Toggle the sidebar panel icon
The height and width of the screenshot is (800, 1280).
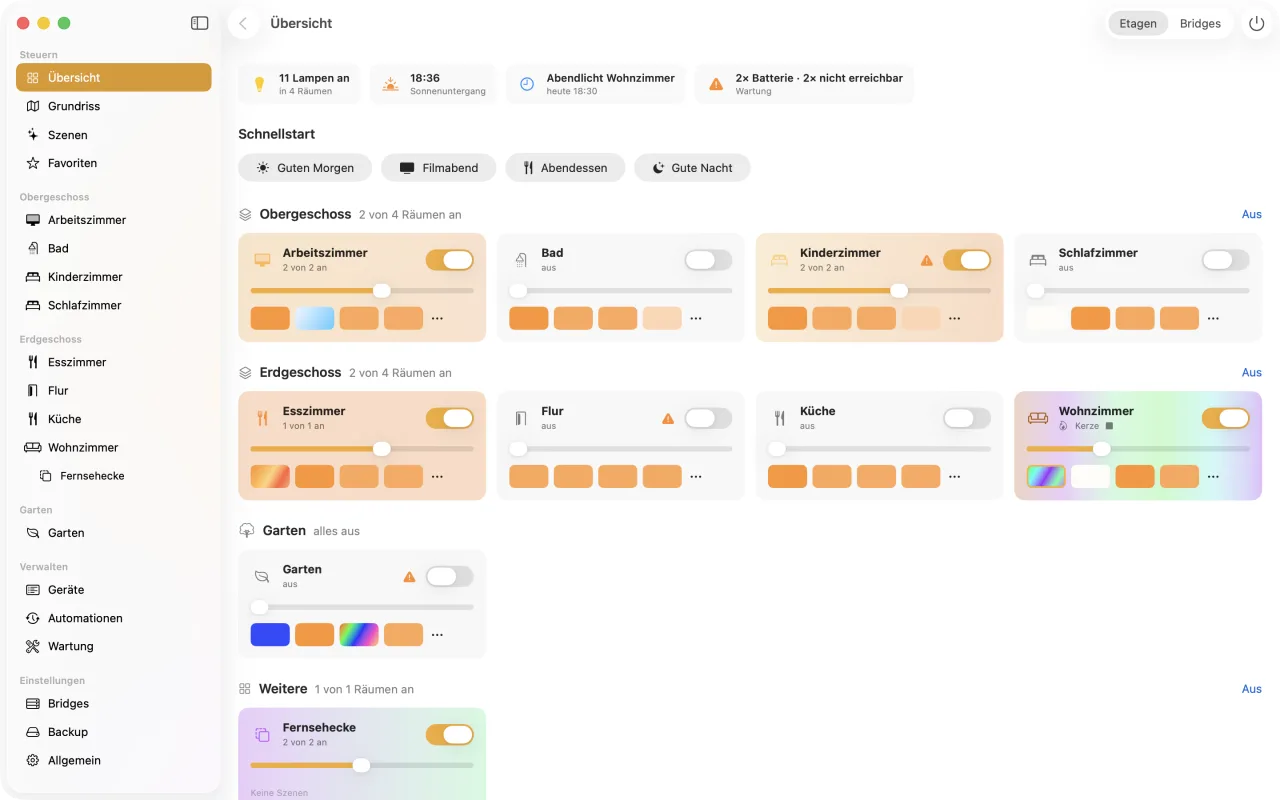pos(200,23)
